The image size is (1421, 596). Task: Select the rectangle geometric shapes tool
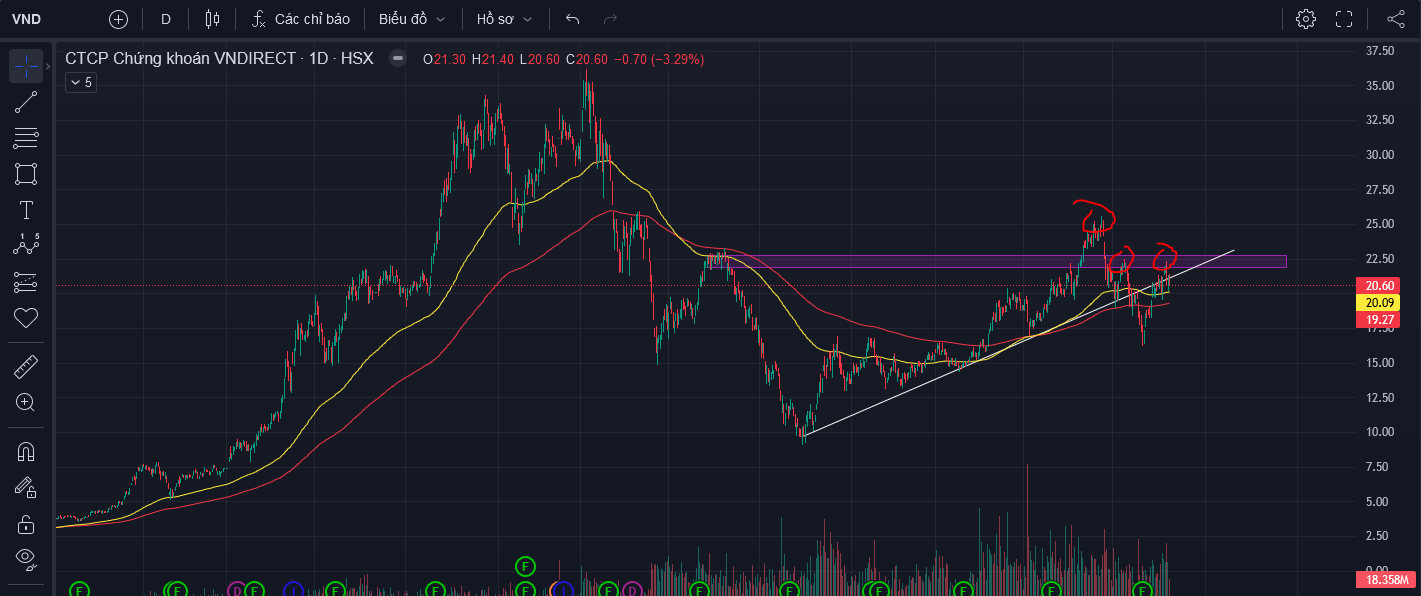[26, 174]
